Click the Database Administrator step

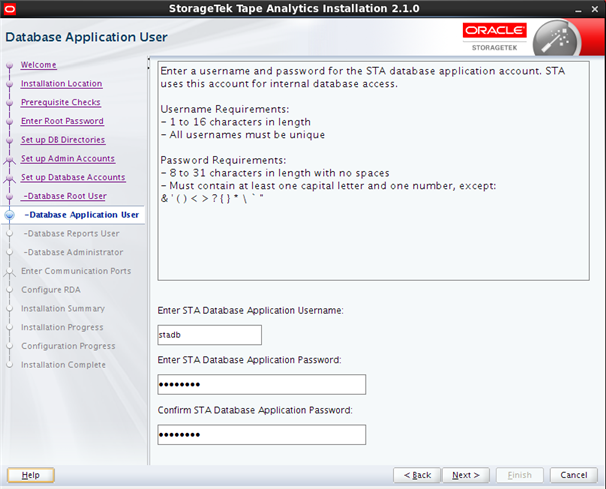coord(73,252)
